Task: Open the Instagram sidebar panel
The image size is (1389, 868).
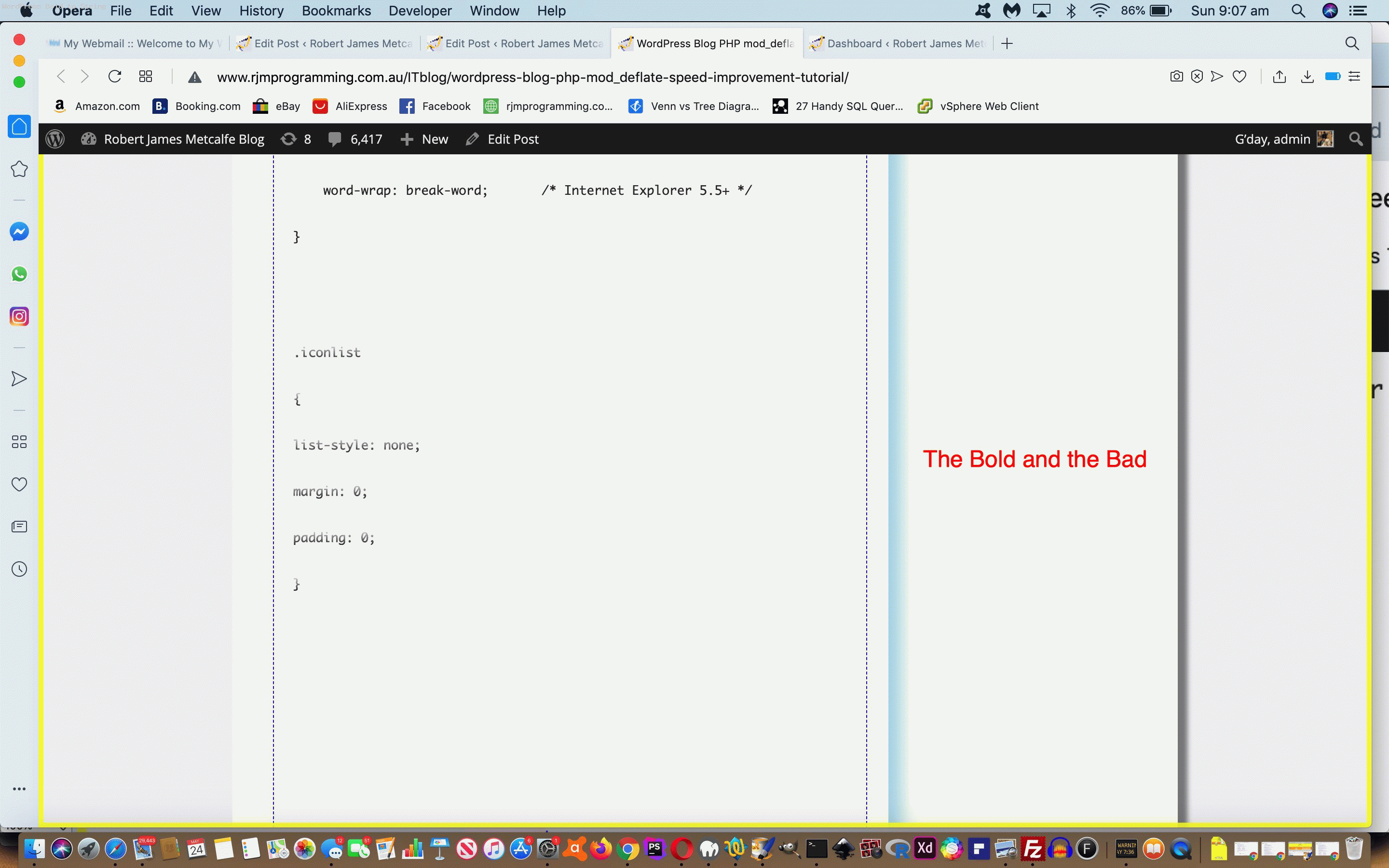Action: tap(19, 316)
